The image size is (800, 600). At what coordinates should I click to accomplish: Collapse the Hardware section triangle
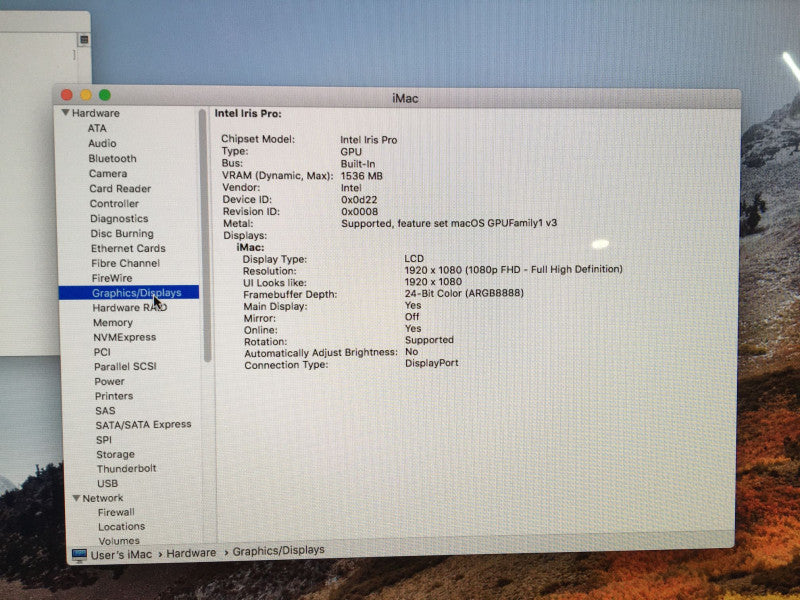pyautogui.click(x=65, y=113)
